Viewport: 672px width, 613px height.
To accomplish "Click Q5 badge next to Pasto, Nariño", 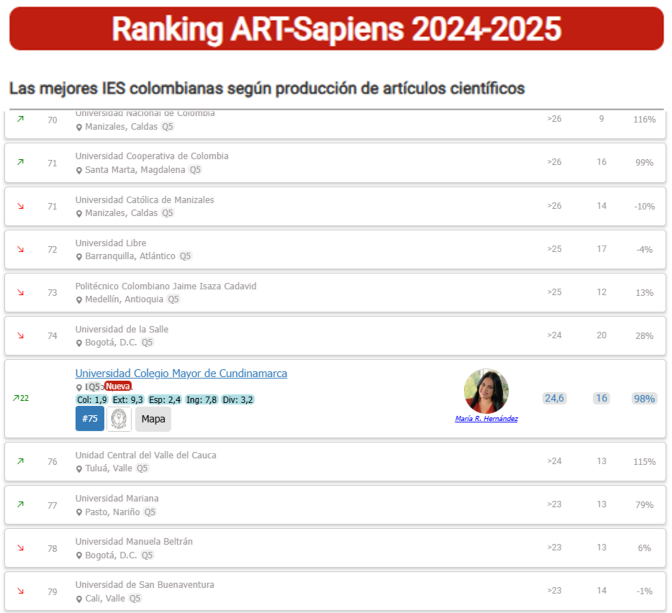I will click(x=150, y=512).
